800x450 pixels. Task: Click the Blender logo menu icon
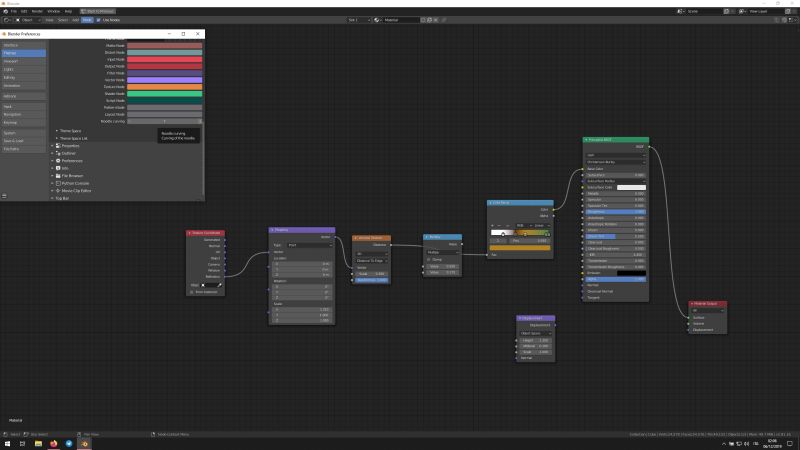tap(6, 11)
